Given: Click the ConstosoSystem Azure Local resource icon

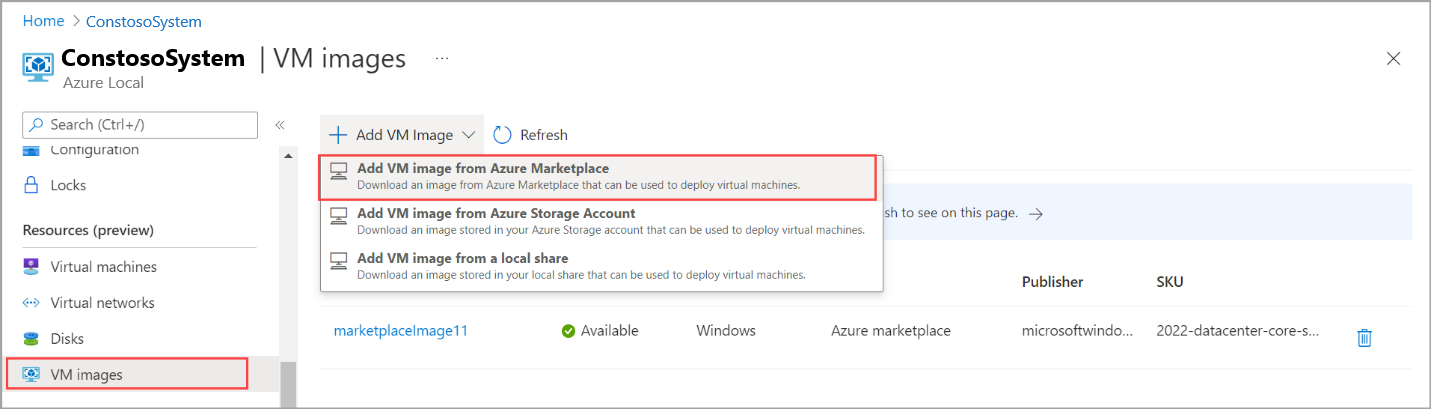Looking at the screenshot, I should [38, 66].
